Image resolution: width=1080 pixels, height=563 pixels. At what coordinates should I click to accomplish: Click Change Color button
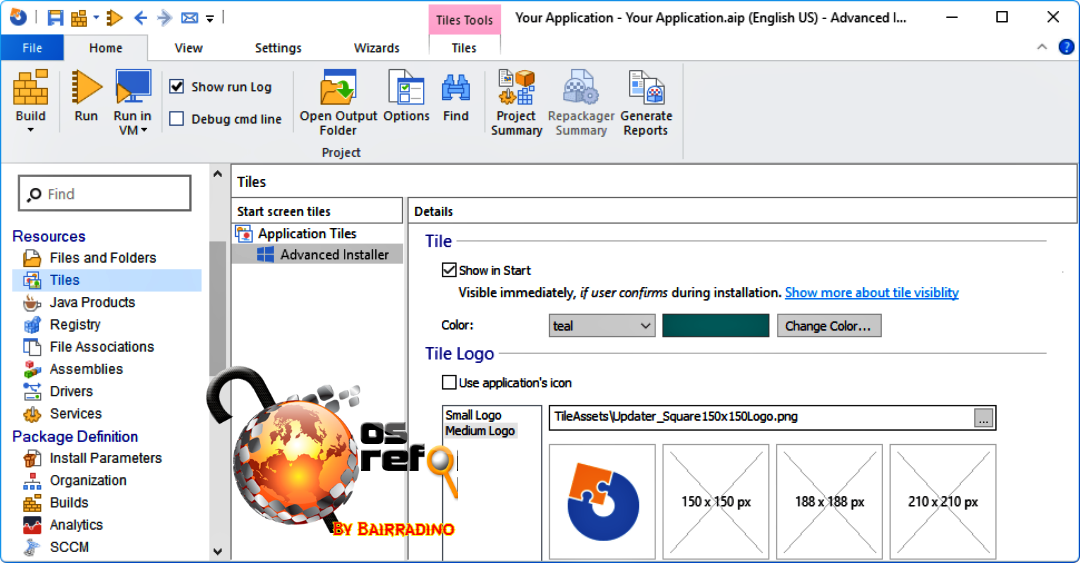tap(829, 325)
